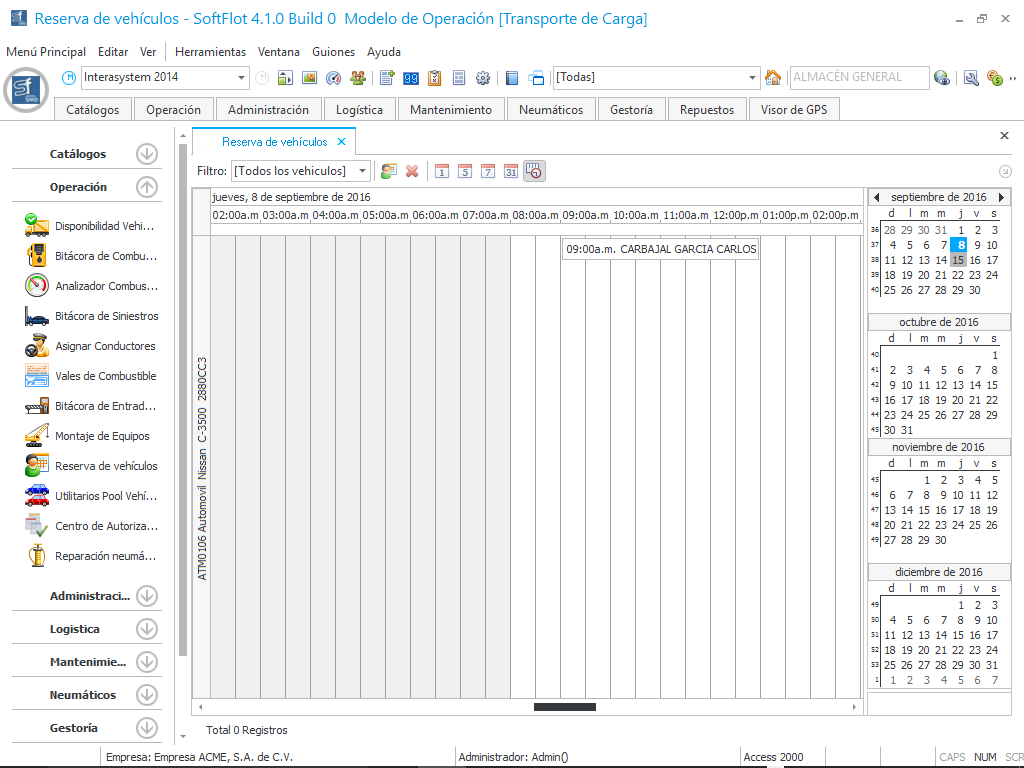Open the Bitácora de Siniestros icon
Viewport: 1024px width, 768px height.
click(37, 316)
